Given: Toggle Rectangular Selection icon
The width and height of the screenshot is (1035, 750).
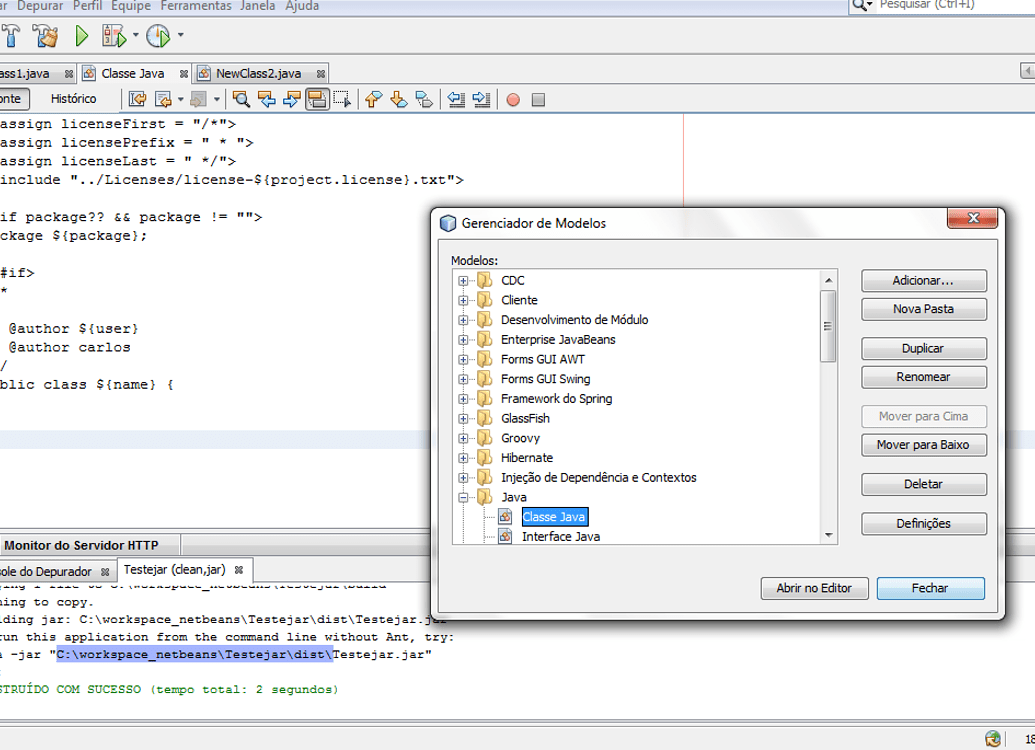Looking at the screenshot, I should (342, 100).
